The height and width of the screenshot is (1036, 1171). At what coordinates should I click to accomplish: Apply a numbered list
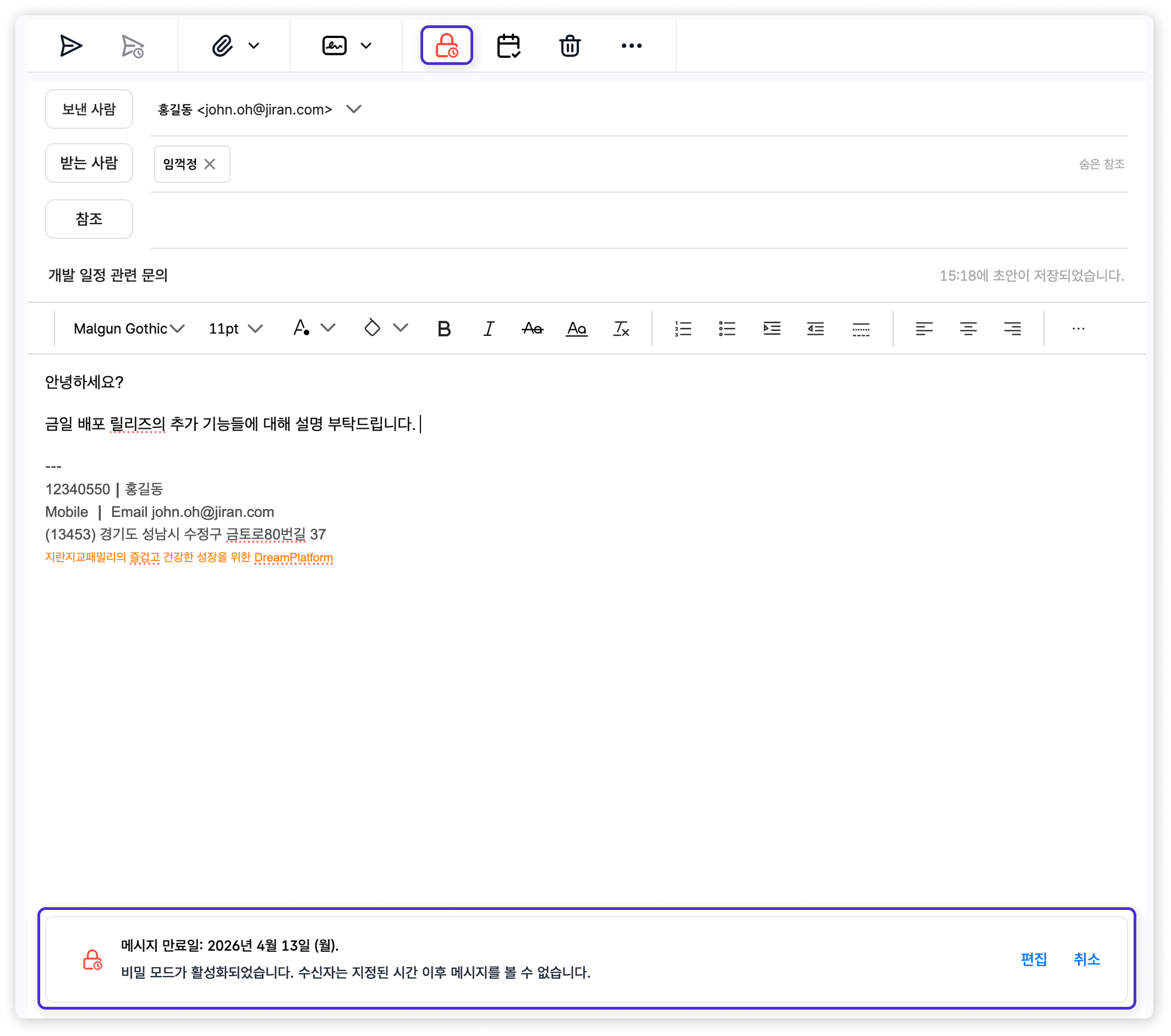point(682,328)
